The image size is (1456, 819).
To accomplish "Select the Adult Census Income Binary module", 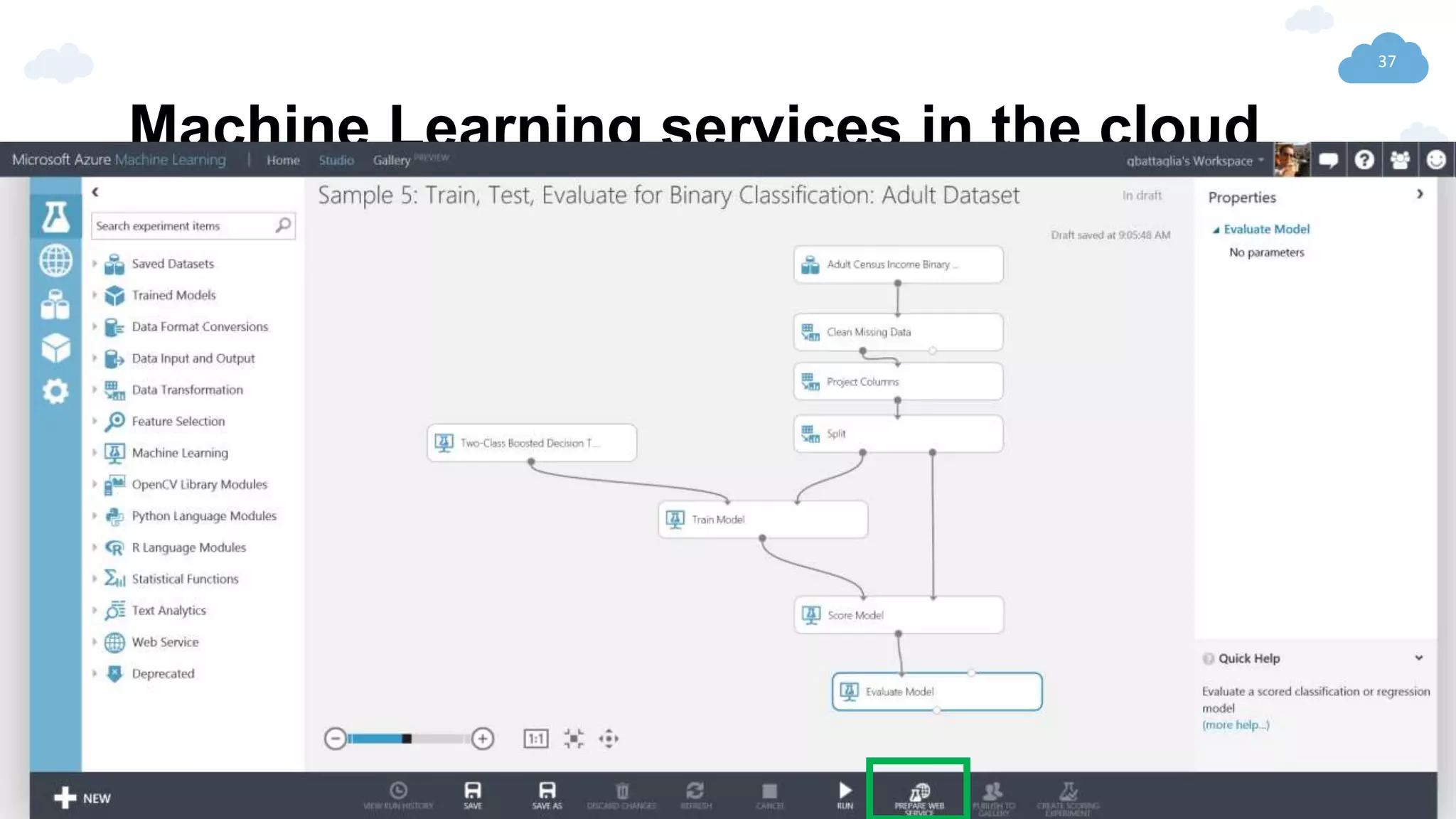I will tap(898, 264).
